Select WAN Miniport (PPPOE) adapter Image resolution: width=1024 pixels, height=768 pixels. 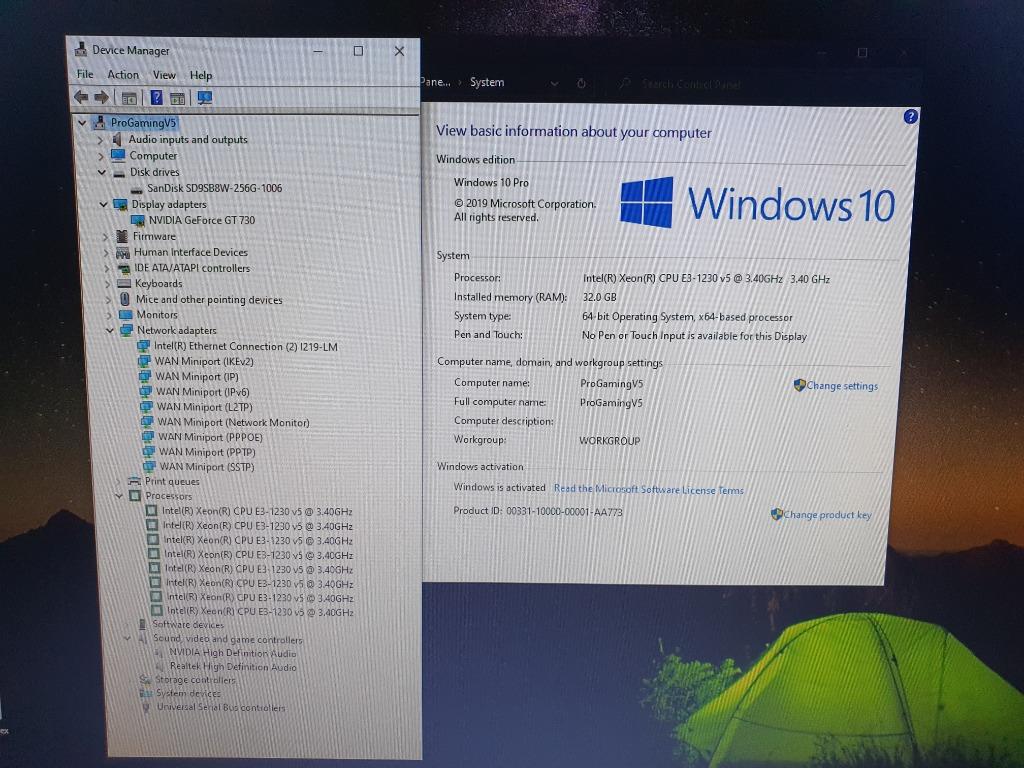[210, 438]
